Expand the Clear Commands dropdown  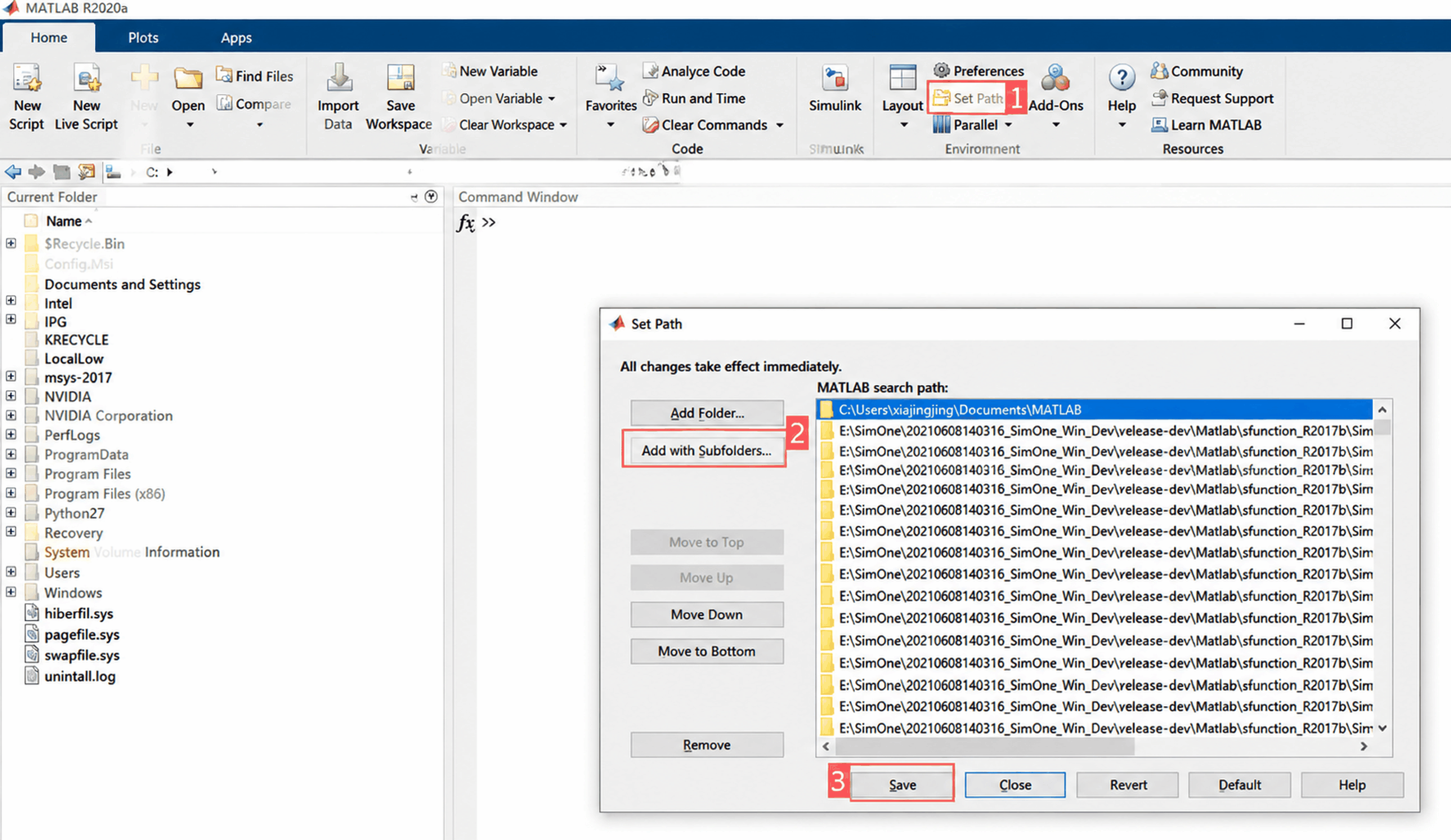[x=779, y=125]
